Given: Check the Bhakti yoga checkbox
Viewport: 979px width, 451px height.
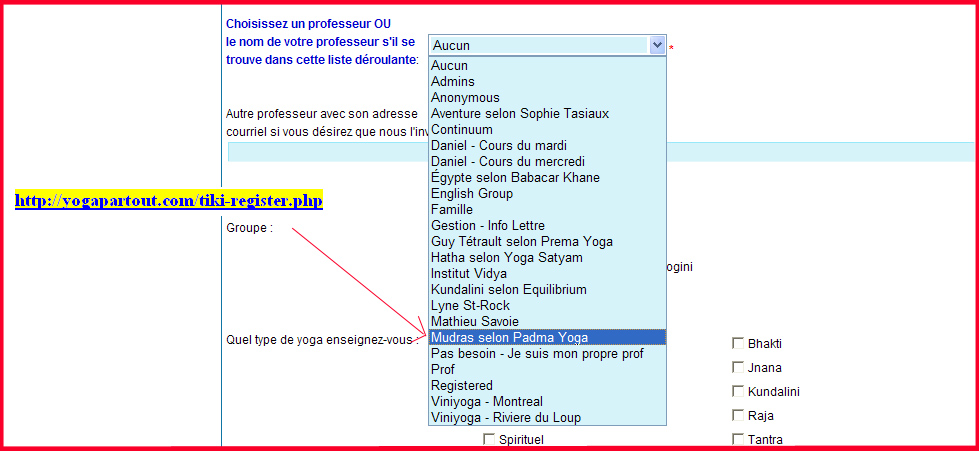Looking at the screenshot, I should tap(738, 343).
